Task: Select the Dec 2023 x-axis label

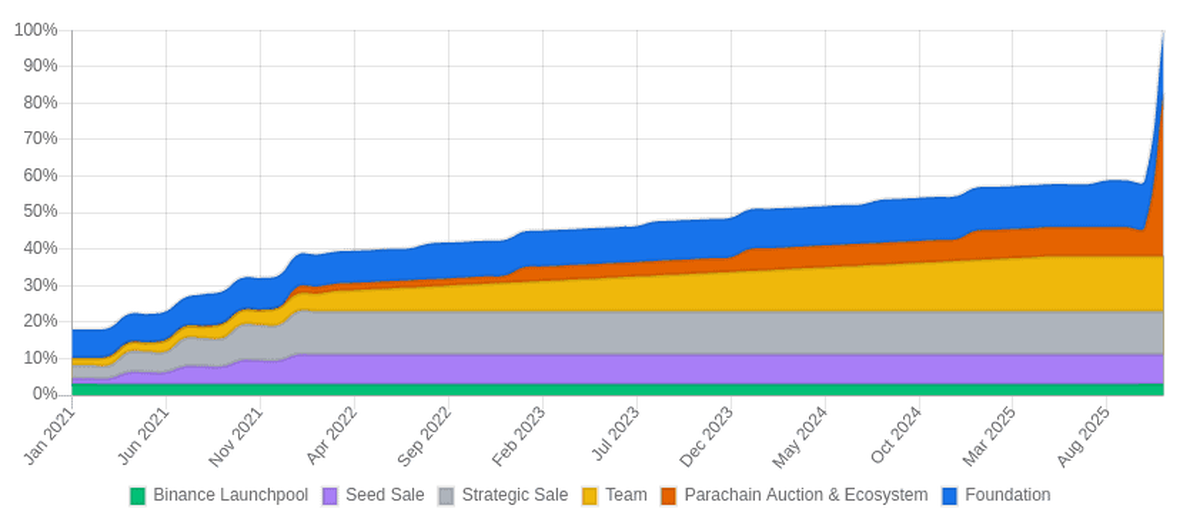Action: point(710,437)
